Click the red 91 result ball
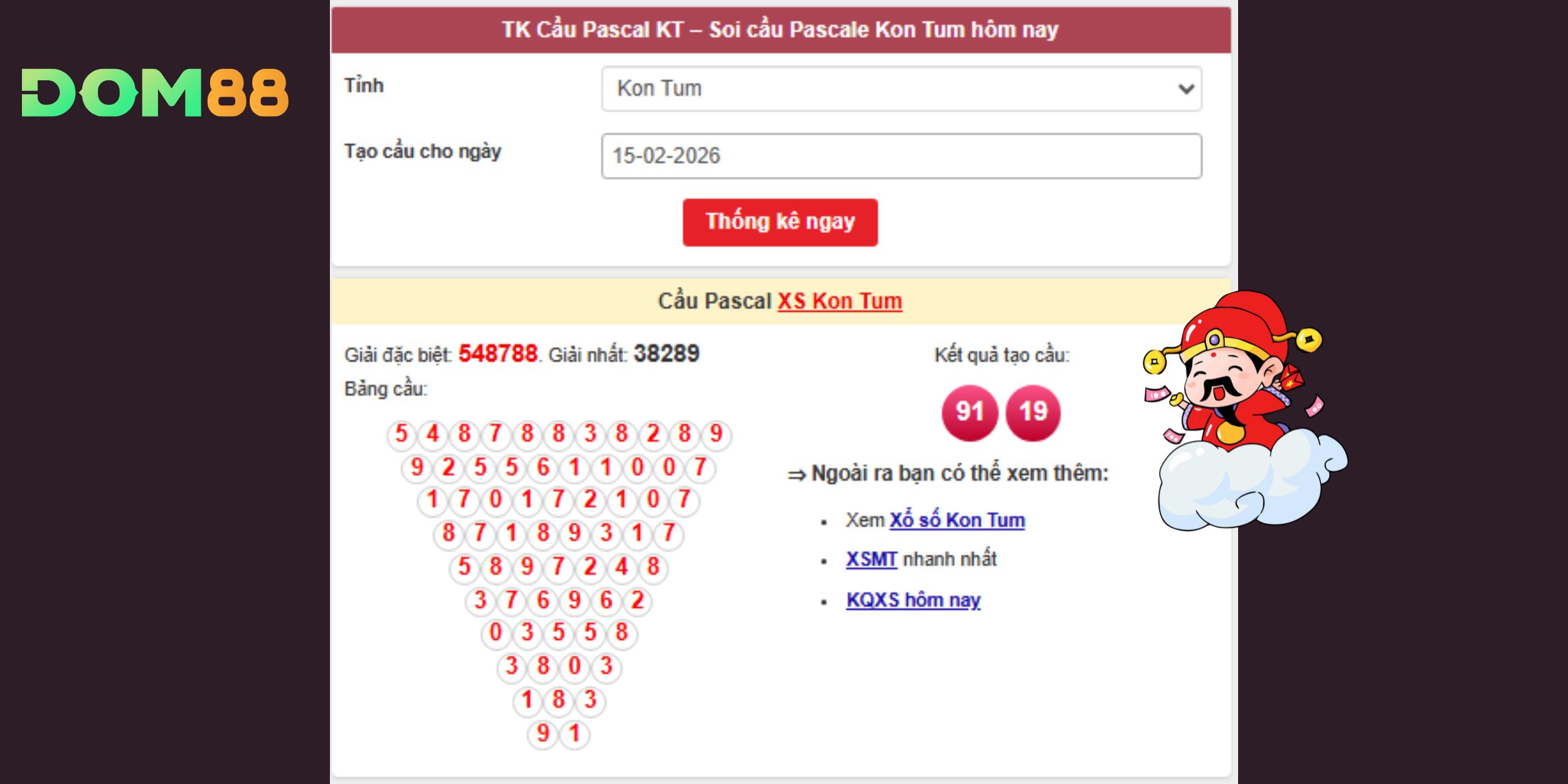This screenshot has height=784, width=1568. click(969, 413)
